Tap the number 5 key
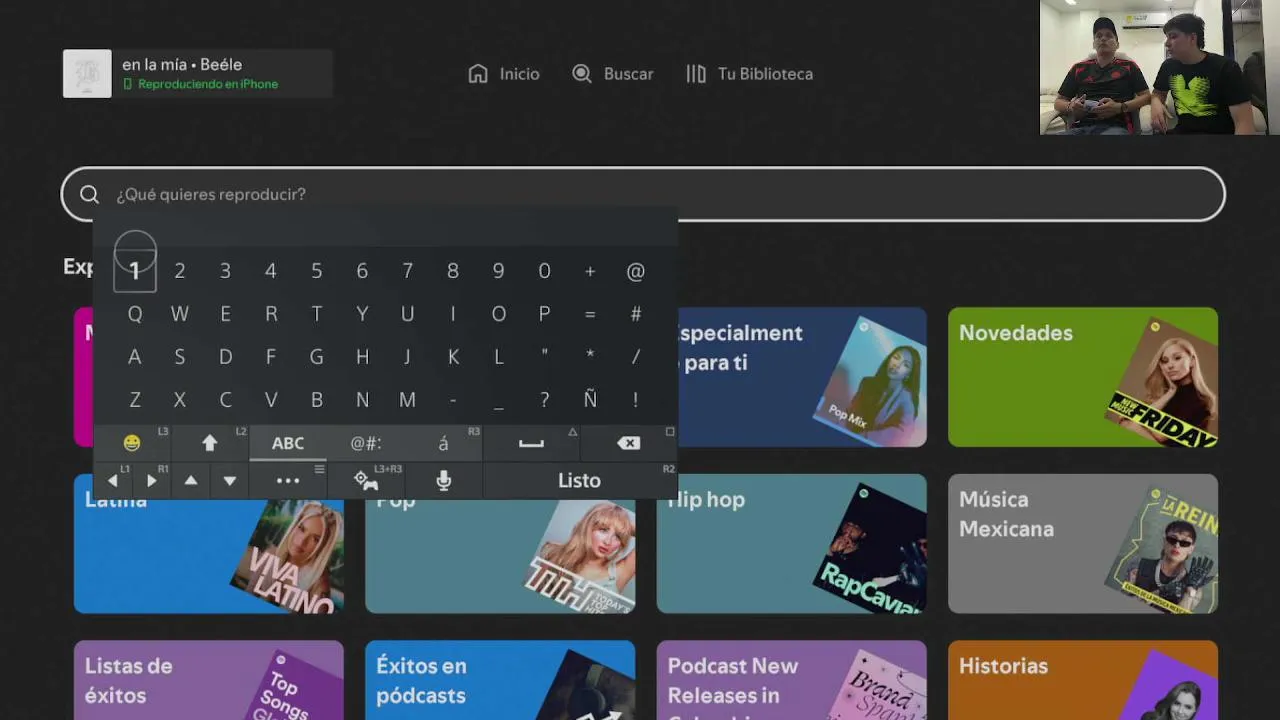 [x=316, y=271]
